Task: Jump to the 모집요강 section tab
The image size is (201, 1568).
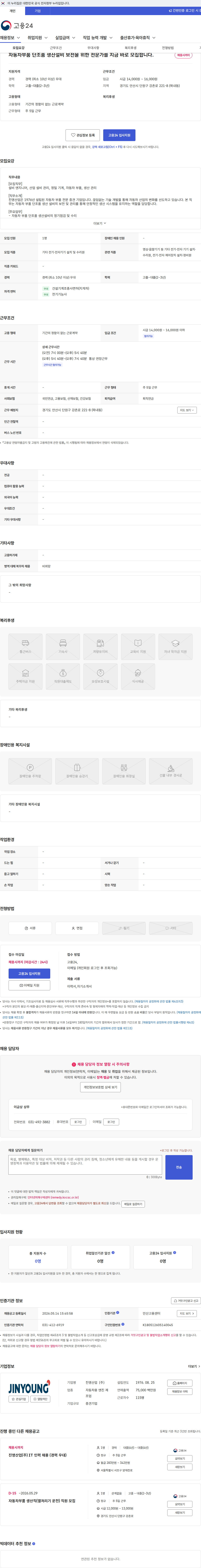Action: (x=19, y=48)
